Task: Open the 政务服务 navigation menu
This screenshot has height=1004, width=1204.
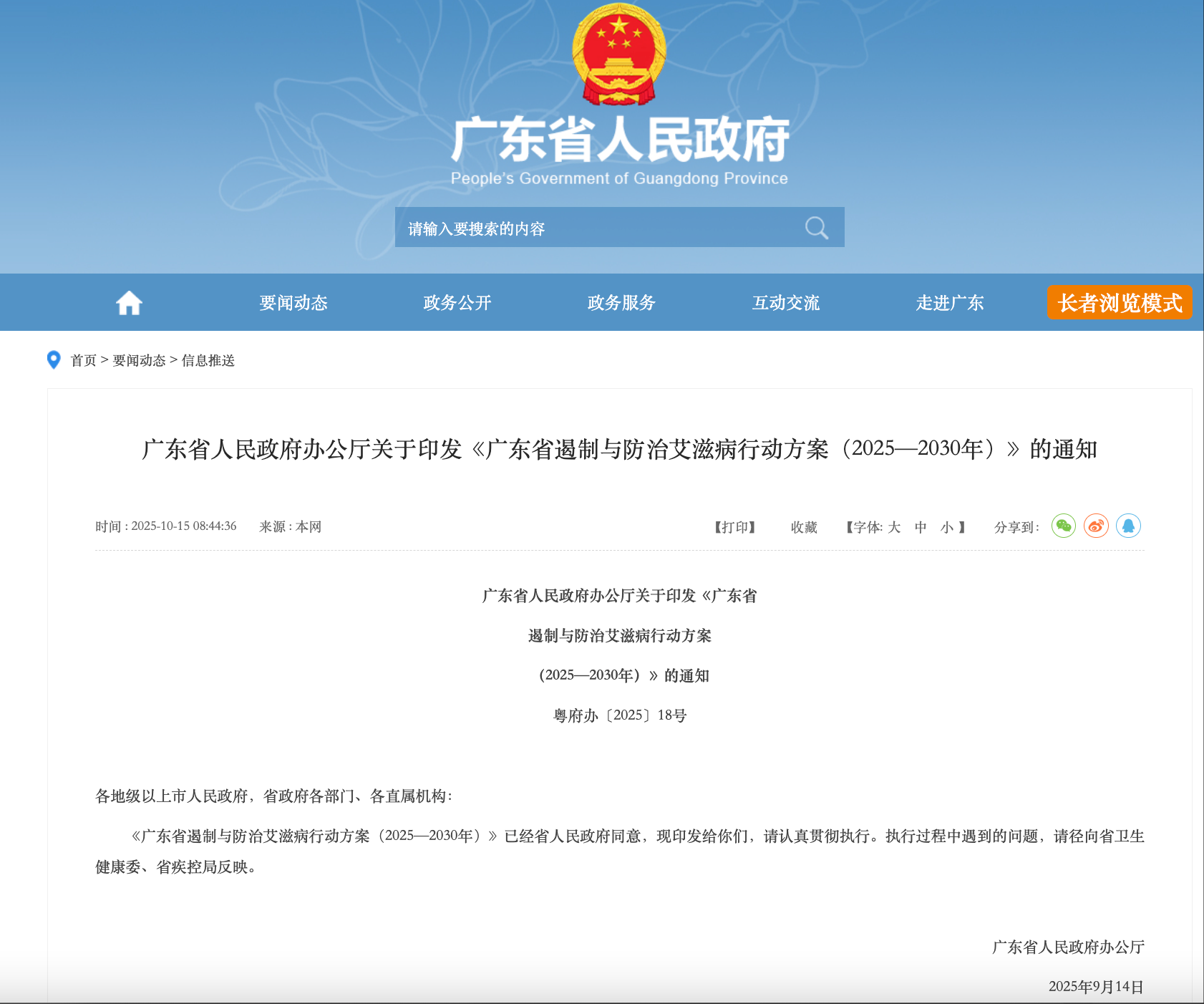Action: point(621,303)
